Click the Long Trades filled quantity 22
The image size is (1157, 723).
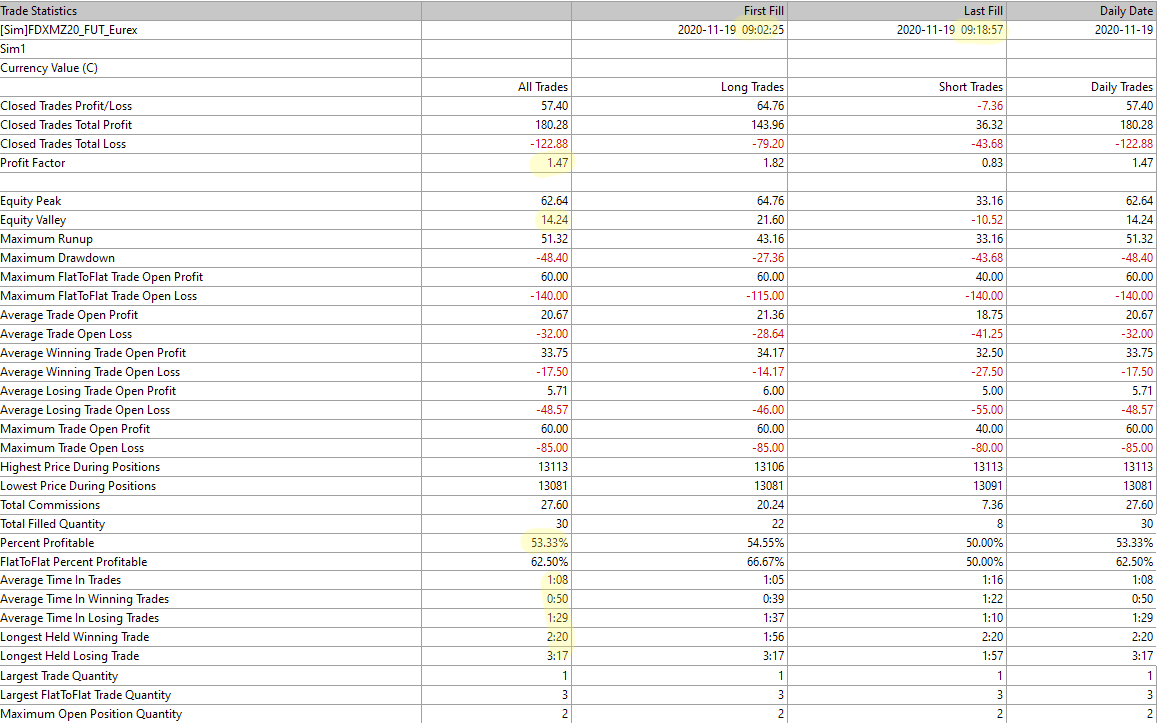[x=777, y=524]
